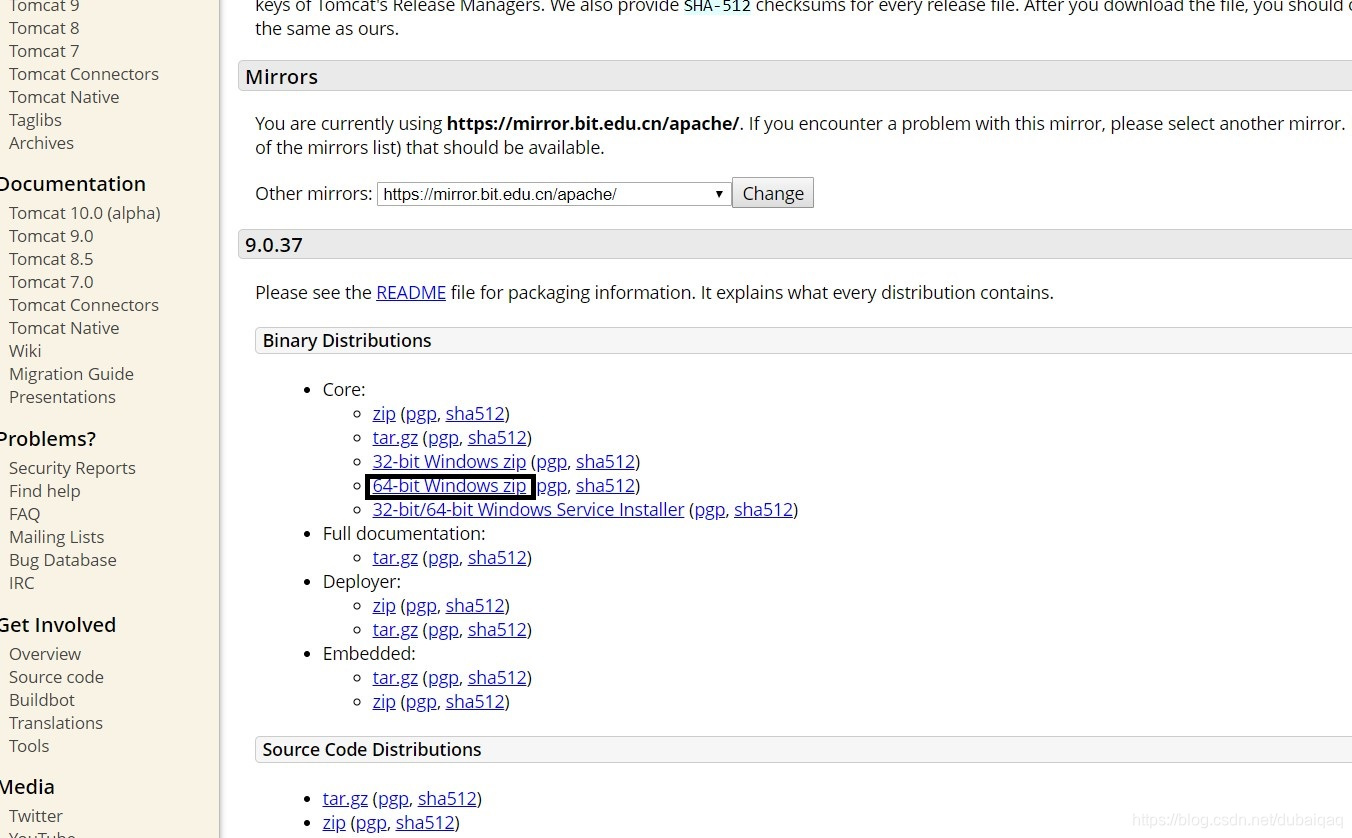The image size is (1352, 838).
Task: Open the Source code sidebar link
Action: (56, 677)
